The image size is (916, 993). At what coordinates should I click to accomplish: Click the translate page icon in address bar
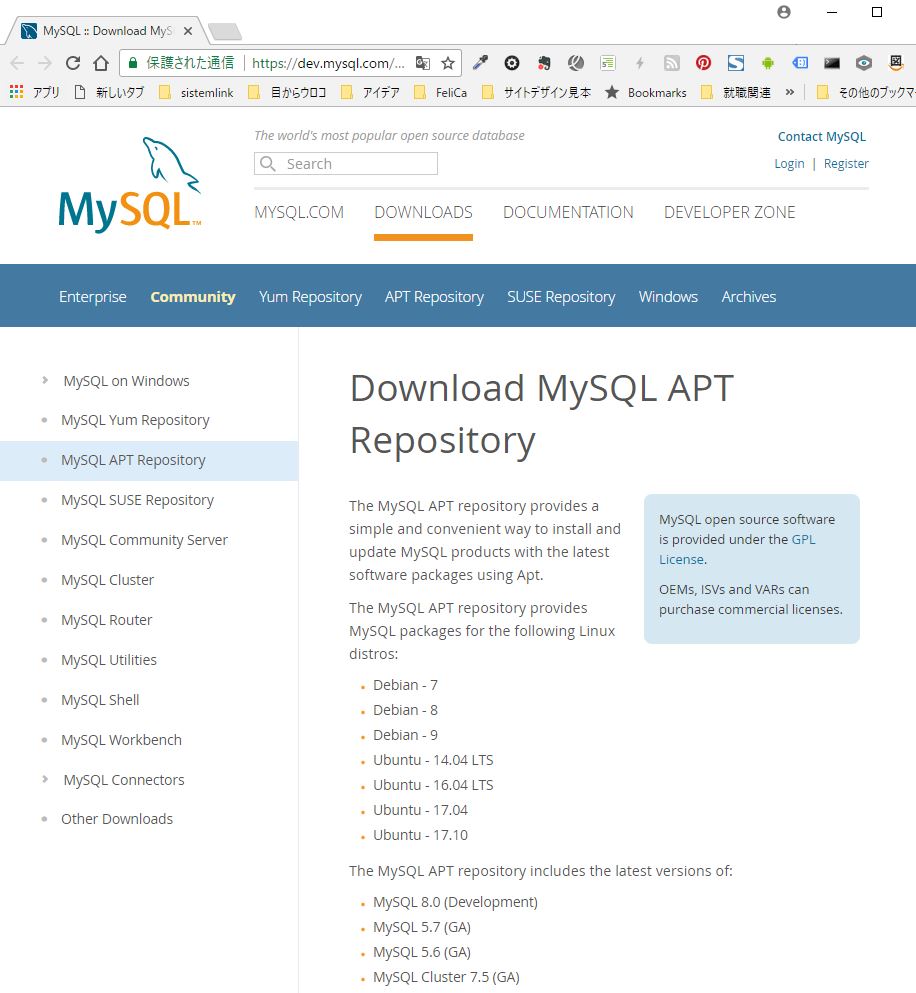[423, 63]
